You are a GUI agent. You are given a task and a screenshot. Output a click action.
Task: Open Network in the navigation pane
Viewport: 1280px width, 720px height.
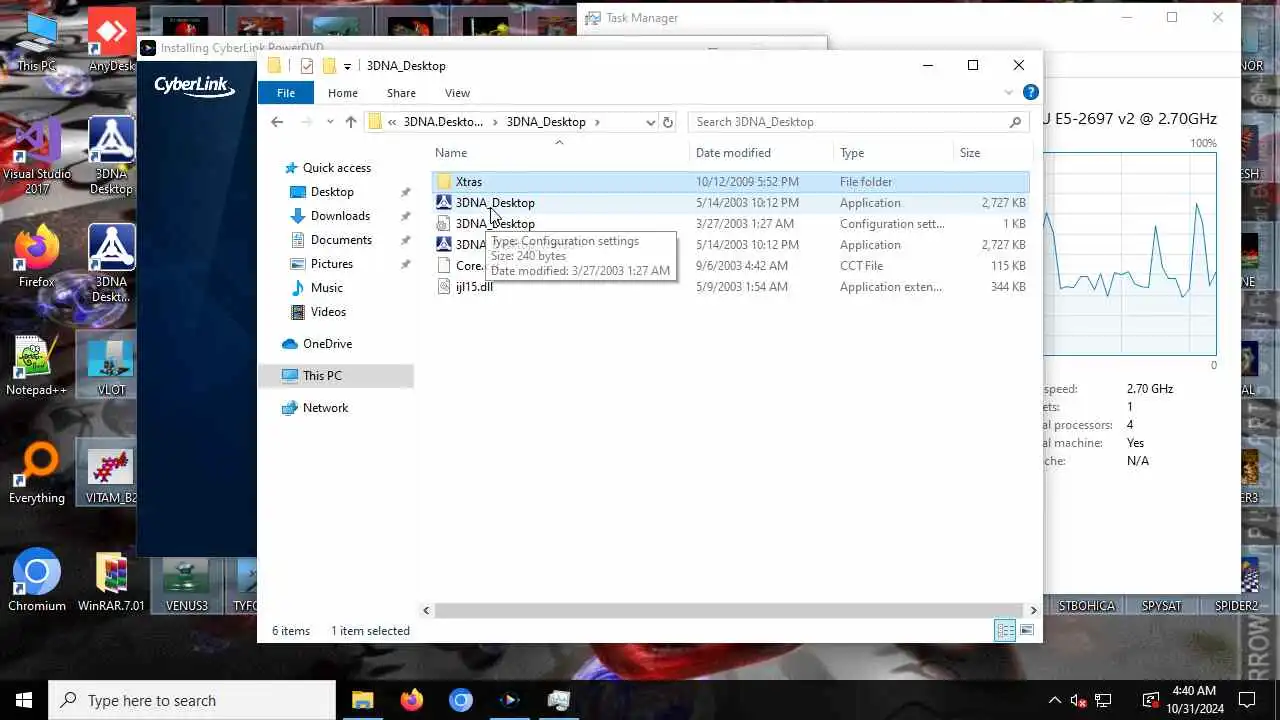tap(325, 408)
